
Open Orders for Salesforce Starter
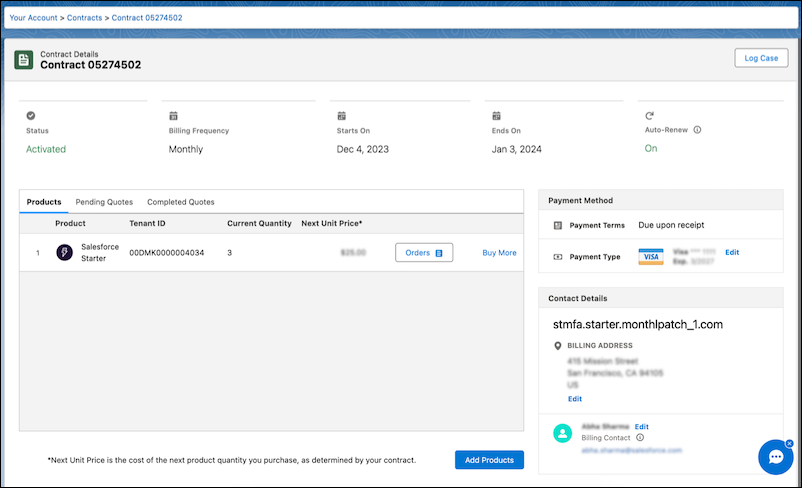424,253
